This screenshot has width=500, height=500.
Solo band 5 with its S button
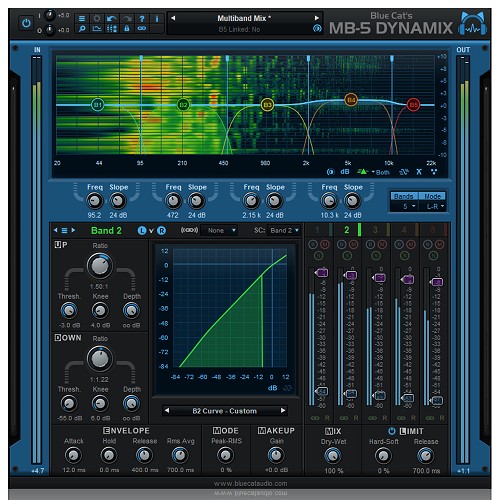click(x=433, y=256)
